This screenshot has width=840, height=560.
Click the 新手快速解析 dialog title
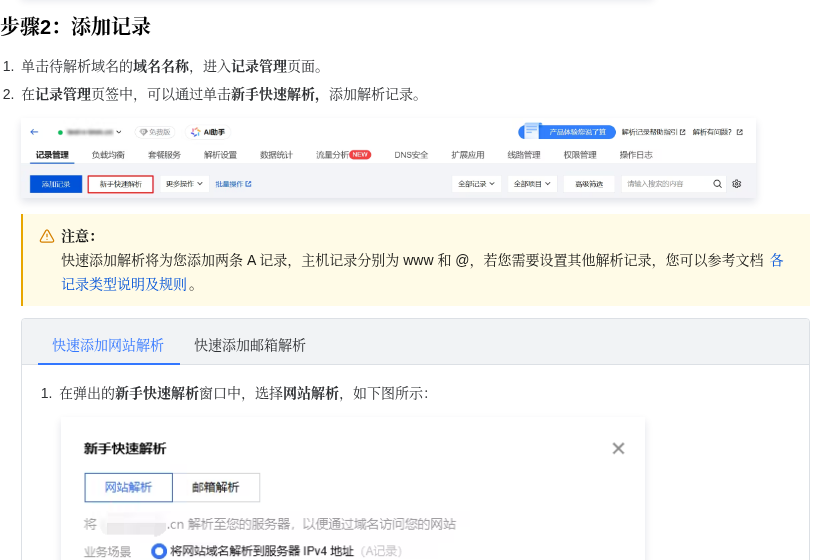click(x=125, y=449)
